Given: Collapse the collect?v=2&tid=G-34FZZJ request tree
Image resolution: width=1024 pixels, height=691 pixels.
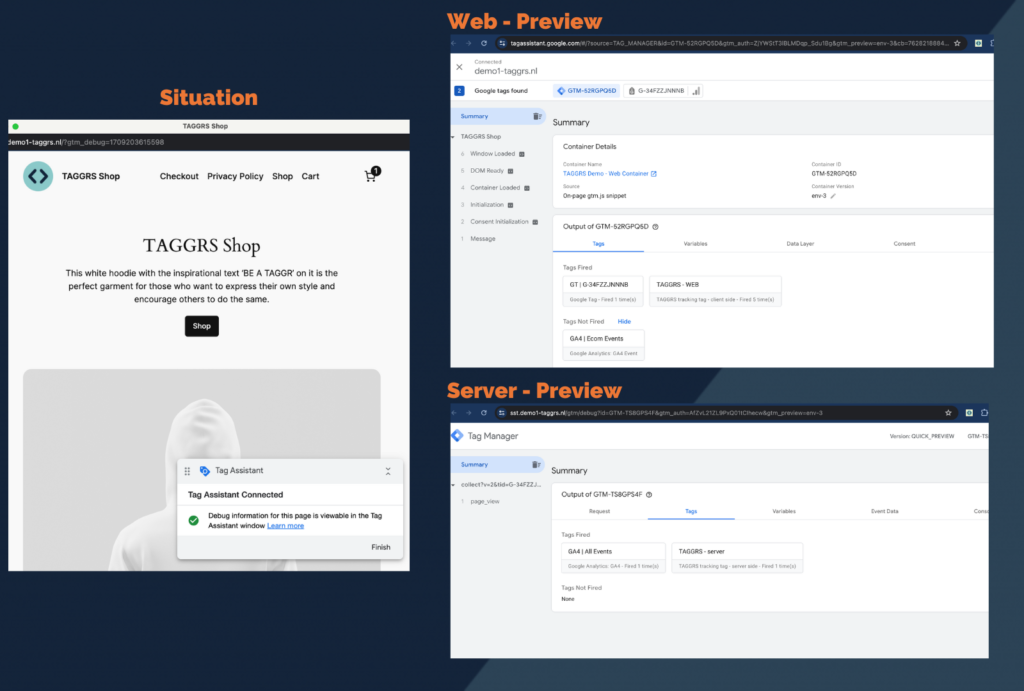Looking at the screenshot, I should [x=453, y=485].
